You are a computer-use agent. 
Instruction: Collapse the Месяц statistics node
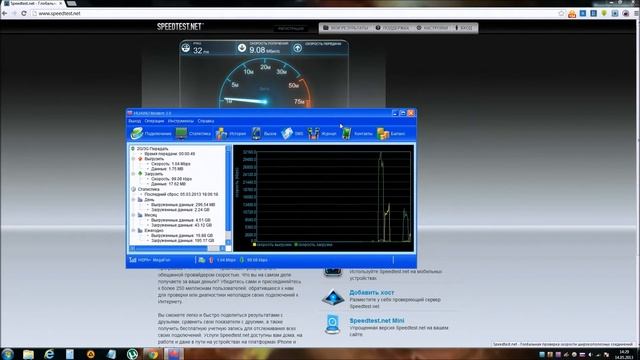click(x=133, y=215)
